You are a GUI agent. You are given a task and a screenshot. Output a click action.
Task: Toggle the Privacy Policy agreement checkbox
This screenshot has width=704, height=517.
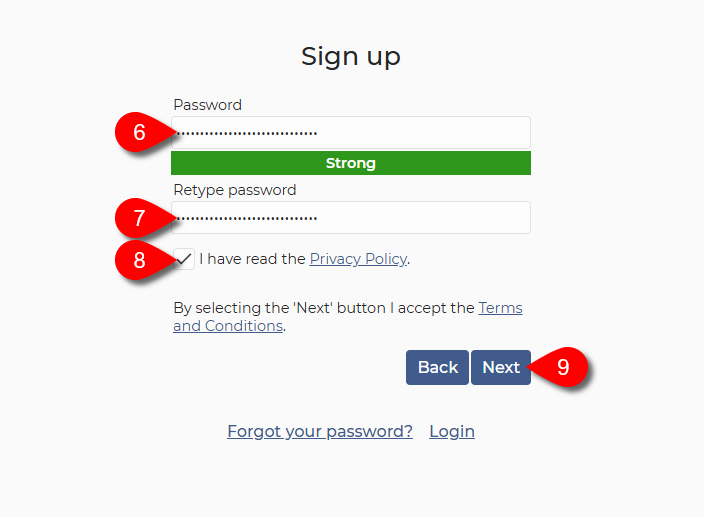coord(184,259)
